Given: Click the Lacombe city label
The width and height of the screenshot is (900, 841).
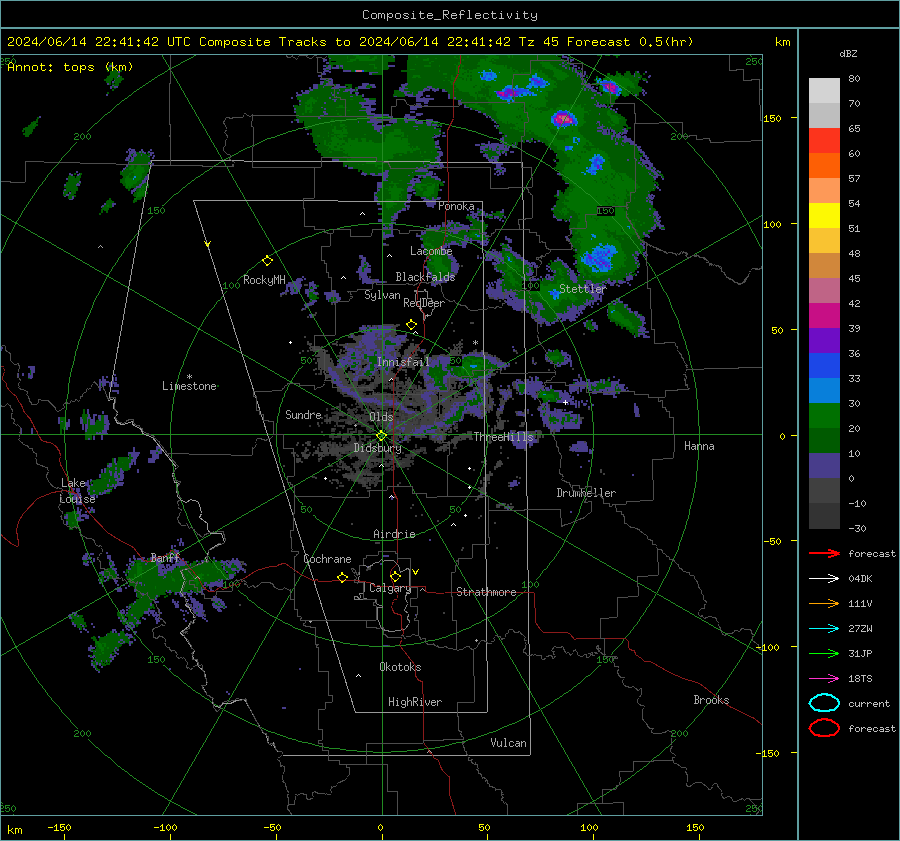Looking at the screenshot, I should pyautogui.click(x=431, y=251).
